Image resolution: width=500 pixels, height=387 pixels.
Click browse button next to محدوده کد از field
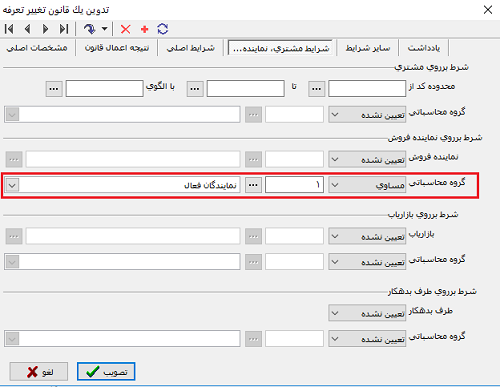pyautogui.click(x=317, y=89)
